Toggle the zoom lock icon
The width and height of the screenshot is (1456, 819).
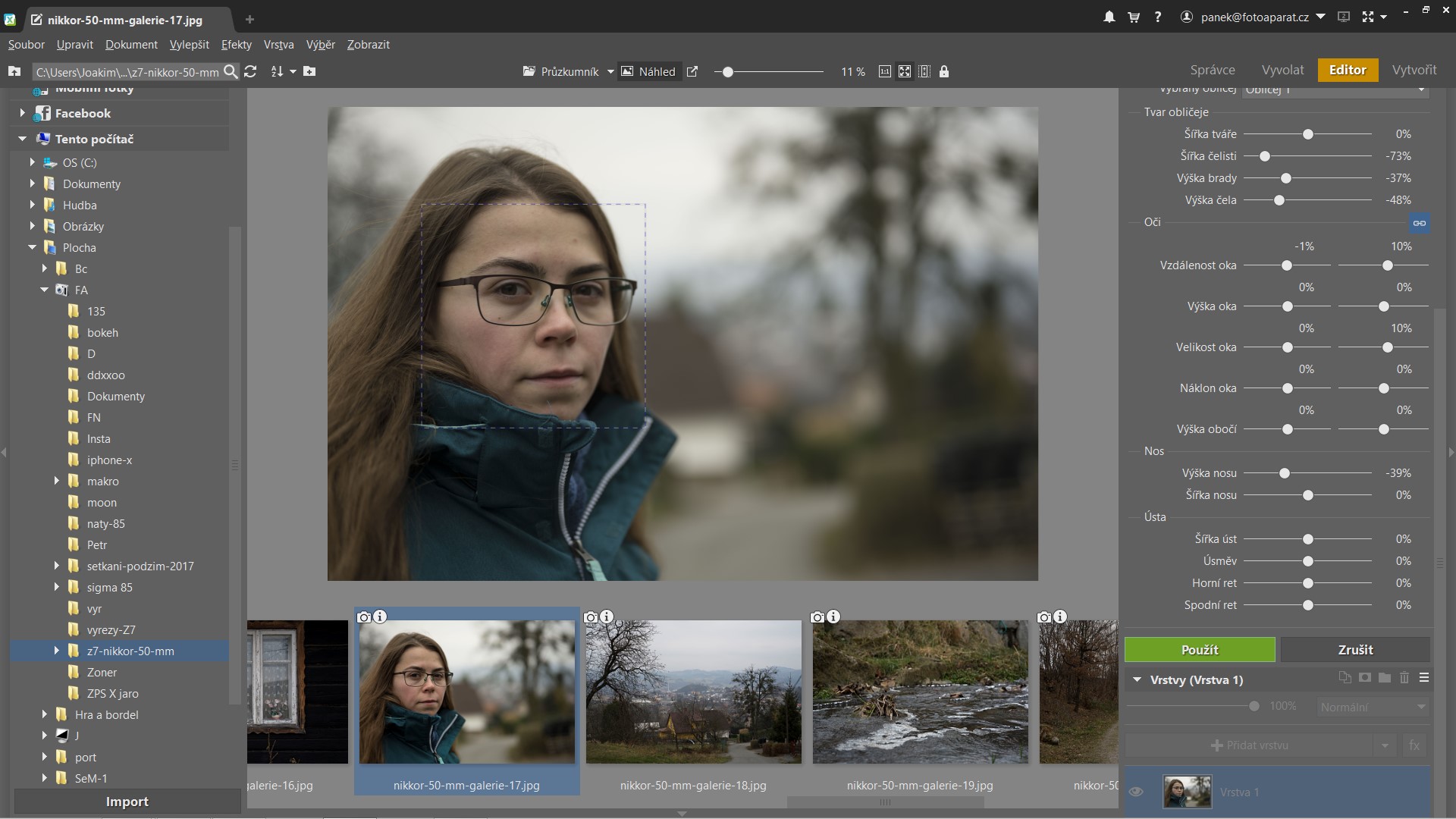944,71
